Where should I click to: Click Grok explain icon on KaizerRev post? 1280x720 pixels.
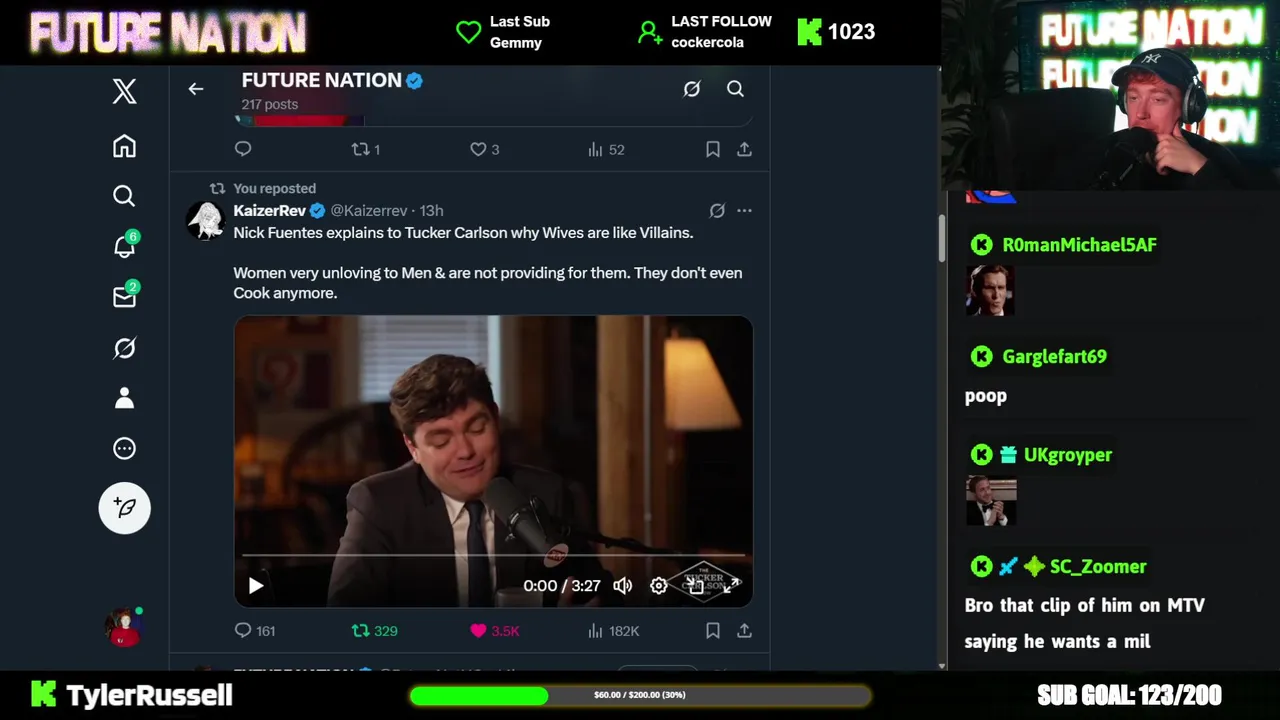(717, 210)
